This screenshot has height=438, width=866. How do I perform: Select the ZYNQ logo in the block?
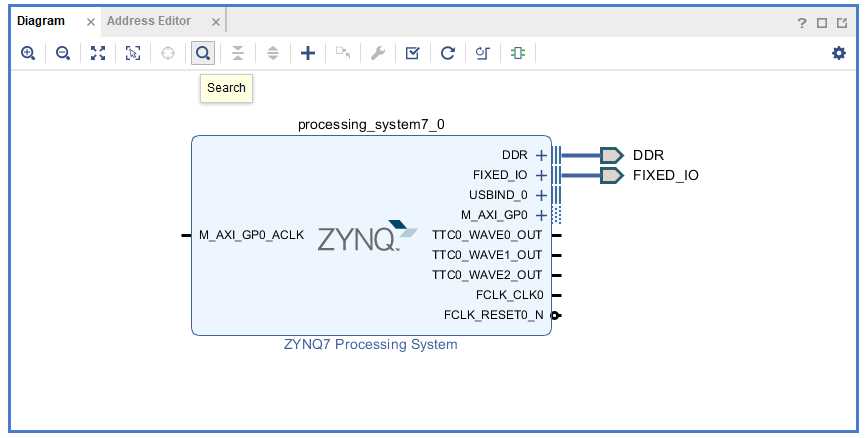click(367, 236)
